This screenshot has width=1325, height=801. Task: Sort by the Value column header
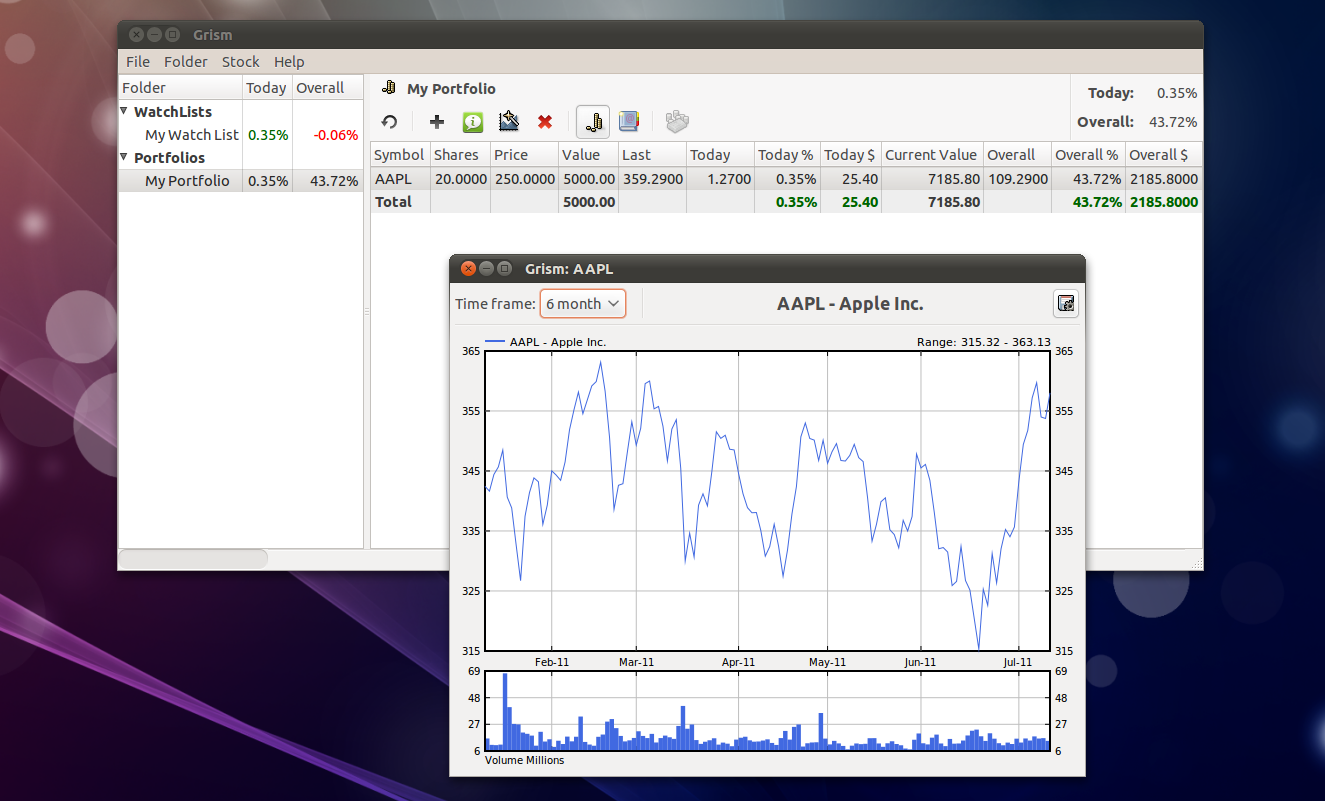(588, 155)
